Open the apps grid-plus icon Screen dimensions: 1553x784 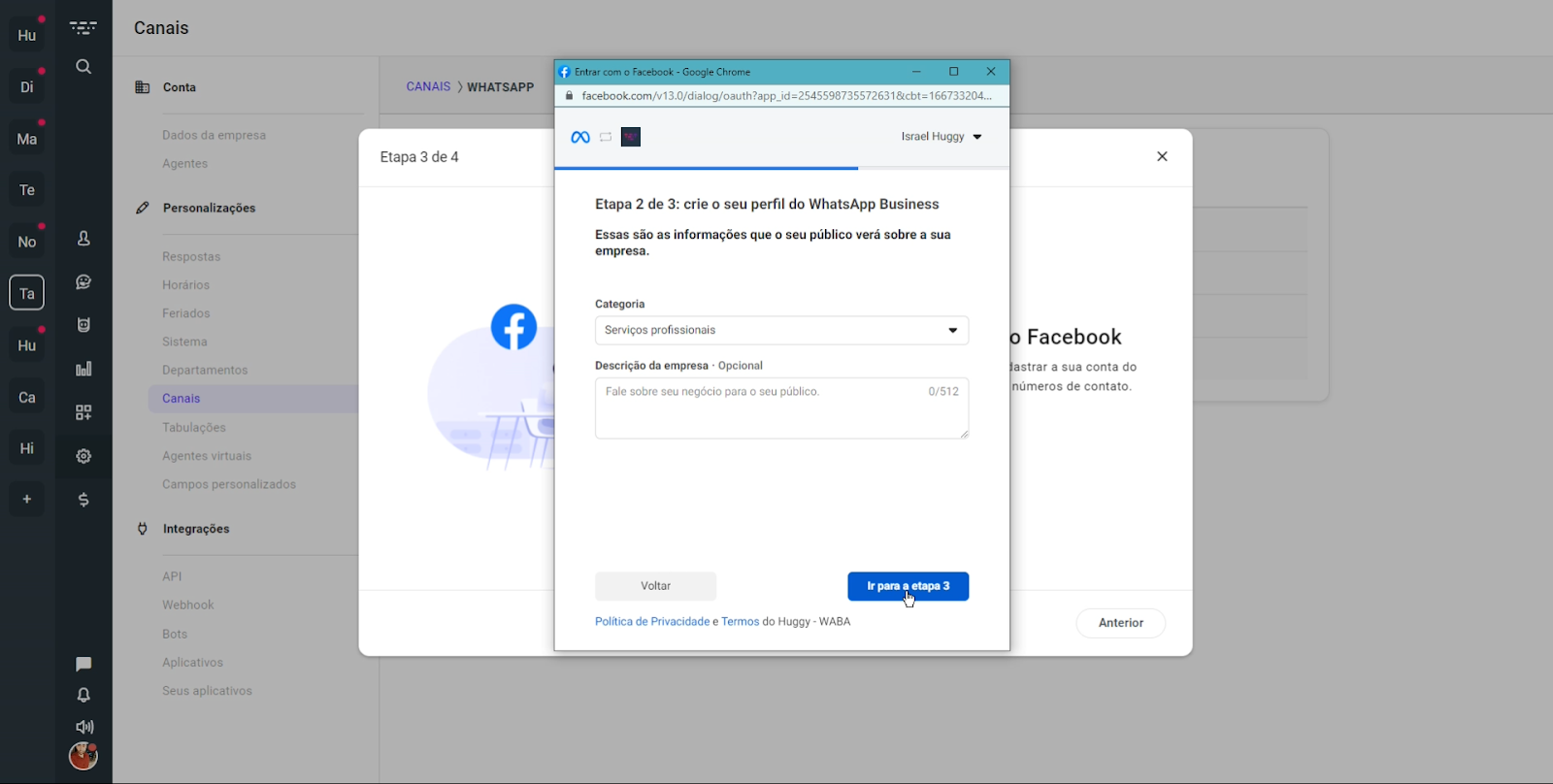click(83, 412)
